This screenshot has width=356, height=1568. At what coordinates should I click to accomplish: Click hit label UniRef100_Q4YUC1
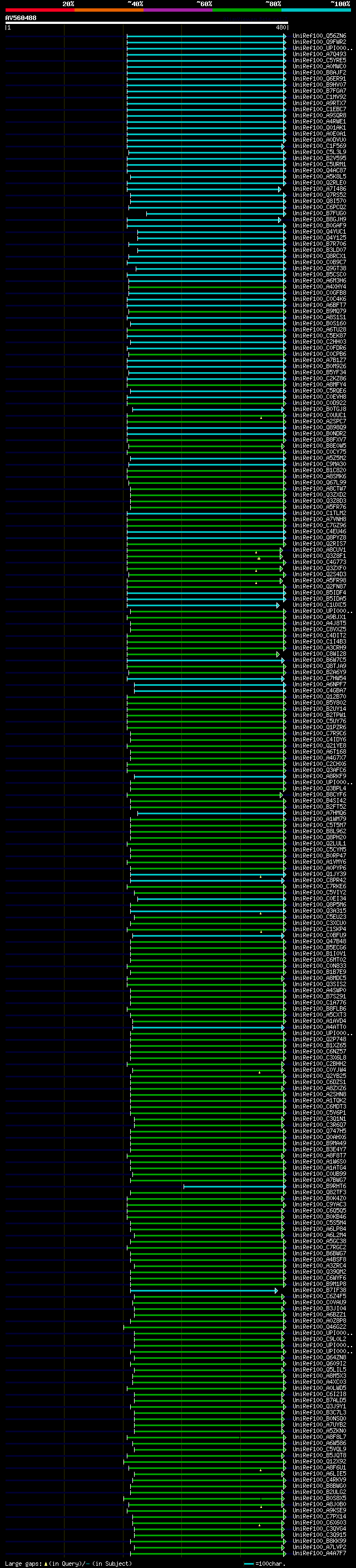[x=319, y=232]
